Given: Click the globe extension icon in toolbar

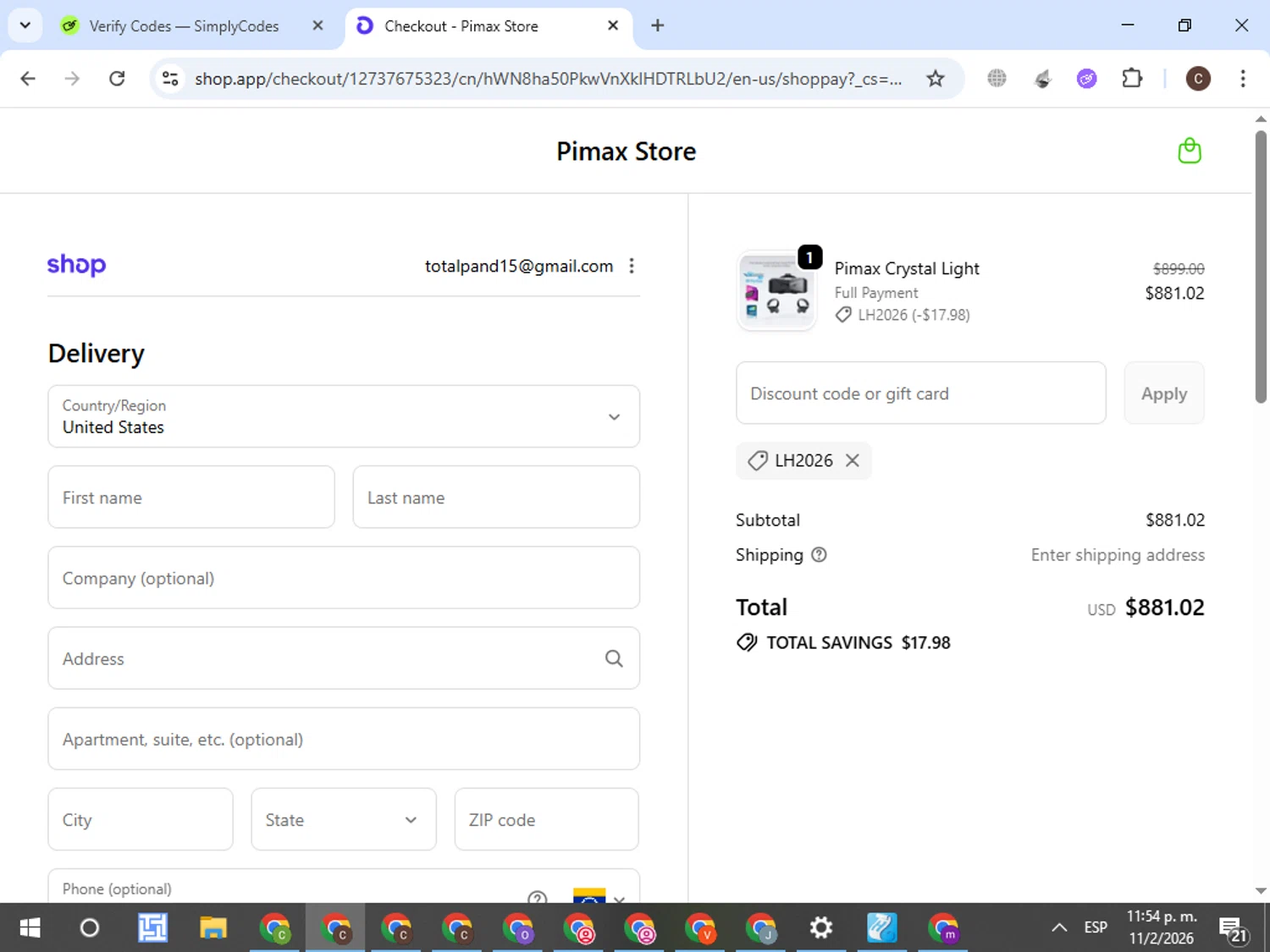Looking at the screenshot, I should coord(997,79).
